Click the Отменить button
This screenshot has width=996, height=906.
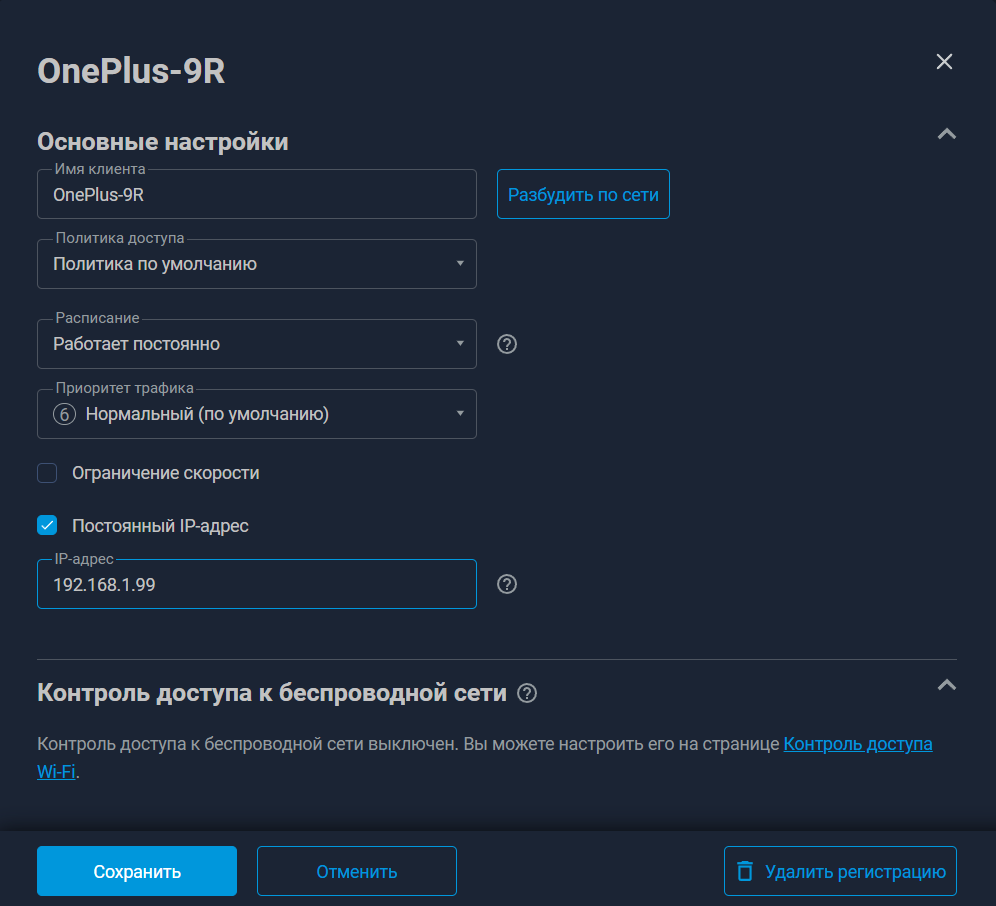pos(357,871)
